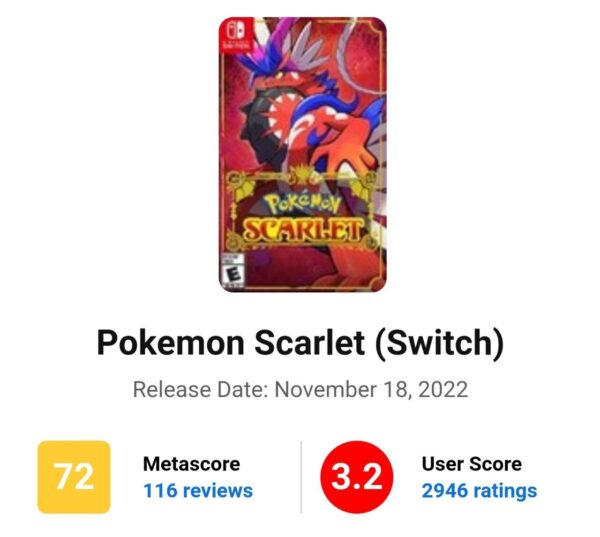Viewport: 600px width, 537px height.
Task: Click the User Score label
Action: pyautogui.click(x=472, y=464)
